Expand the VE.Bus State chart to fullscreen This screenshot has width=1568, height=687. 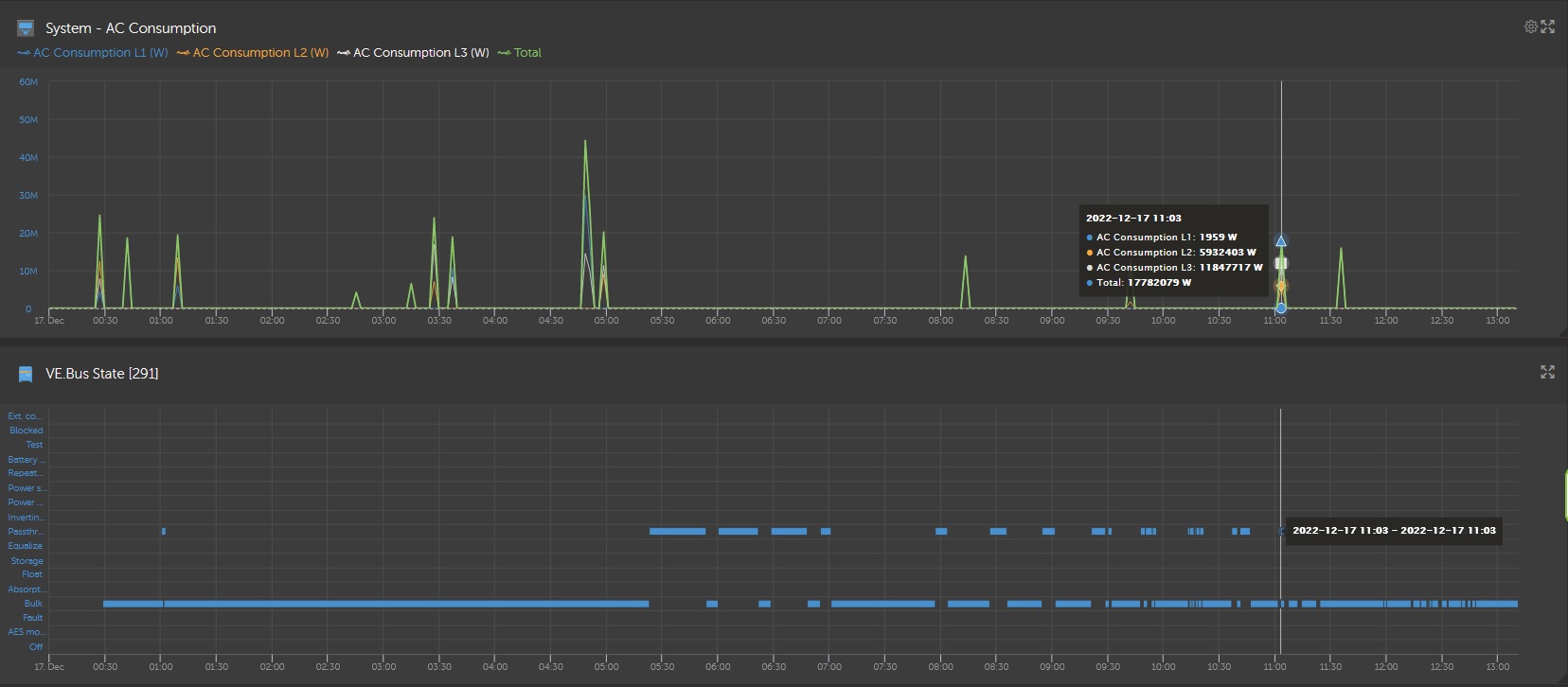[1548, 372]
